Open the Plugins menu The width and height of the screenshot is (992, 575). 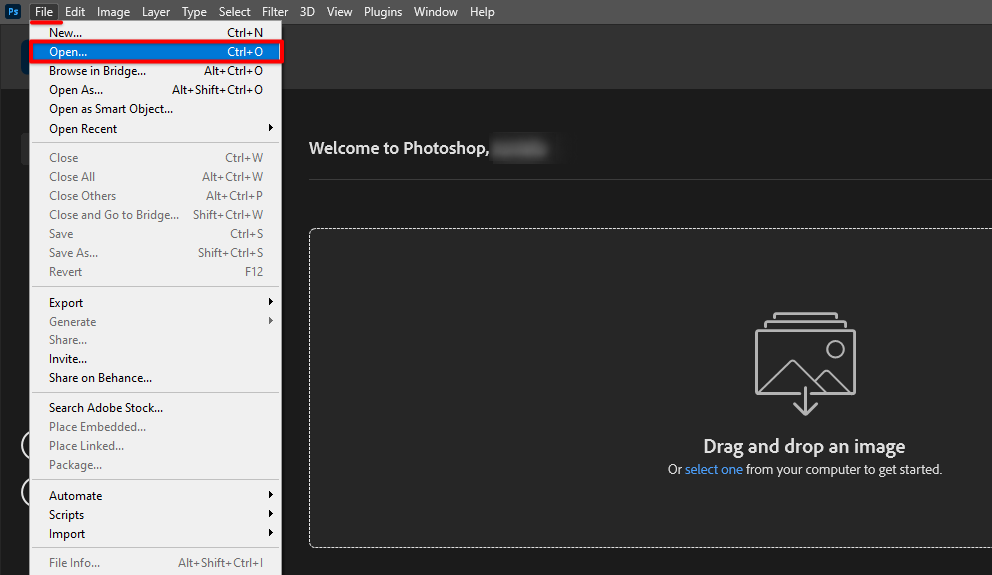pyautogui.click(x=382, y=12)
